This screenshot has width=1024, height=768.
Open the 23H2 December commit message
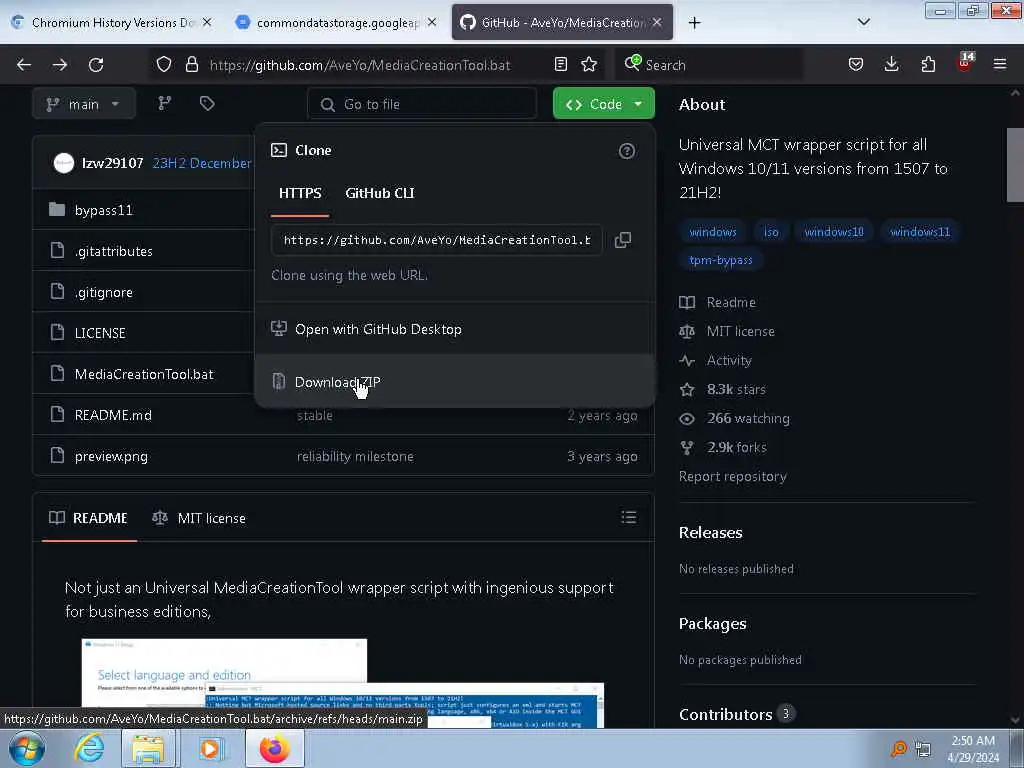(202, 163)
